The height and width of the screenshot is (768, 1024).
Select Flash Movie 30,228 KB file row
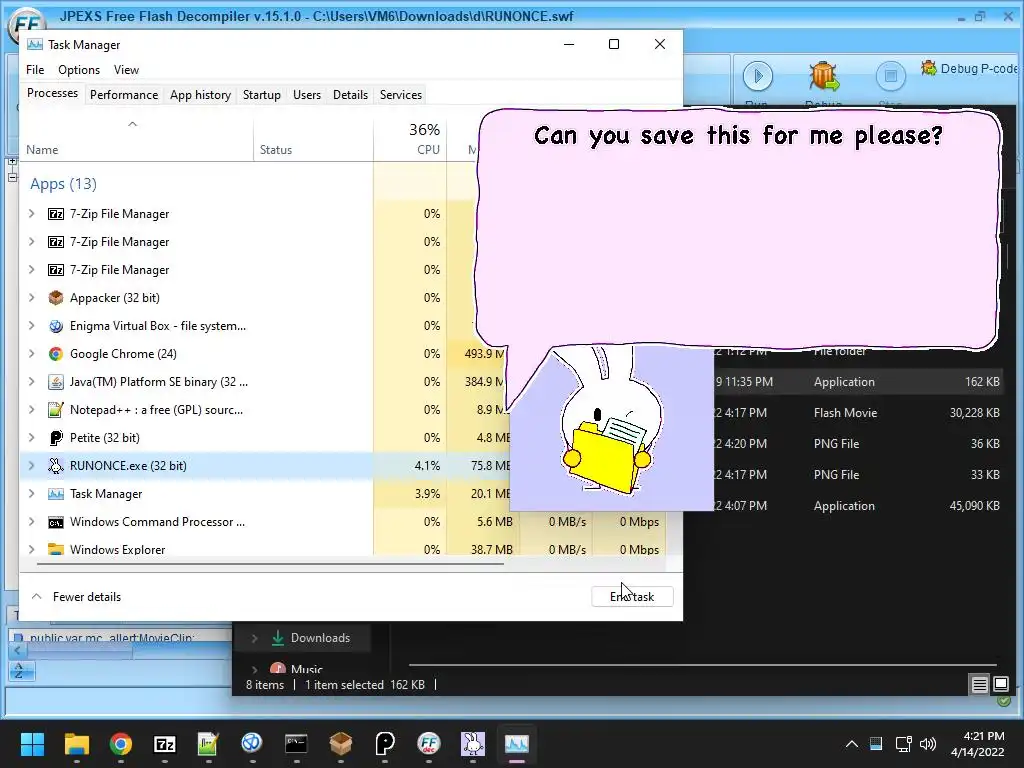click(x=858, y=413)
